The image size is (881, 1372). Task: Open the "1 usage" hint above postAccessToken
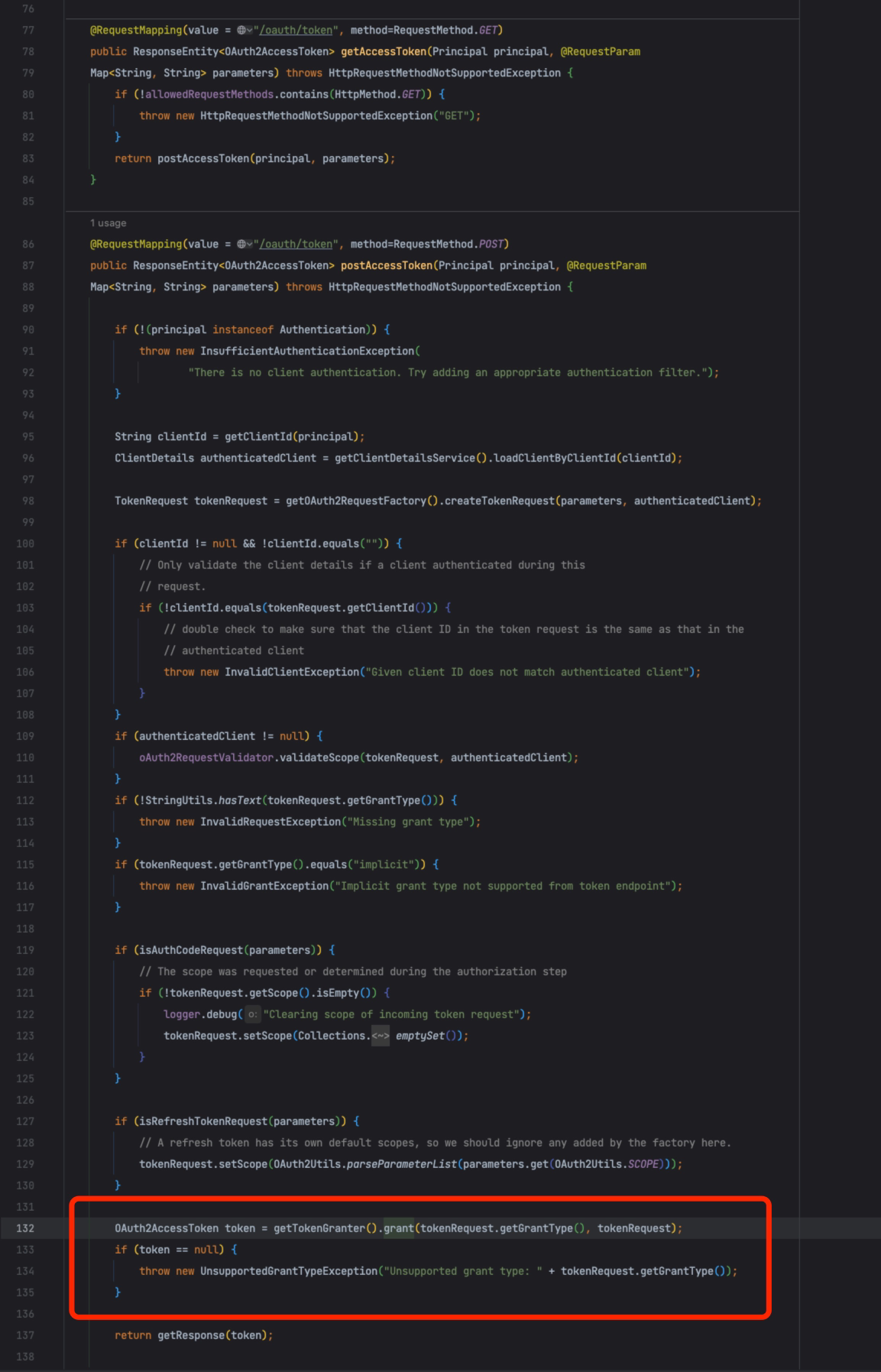coord(108,223)
